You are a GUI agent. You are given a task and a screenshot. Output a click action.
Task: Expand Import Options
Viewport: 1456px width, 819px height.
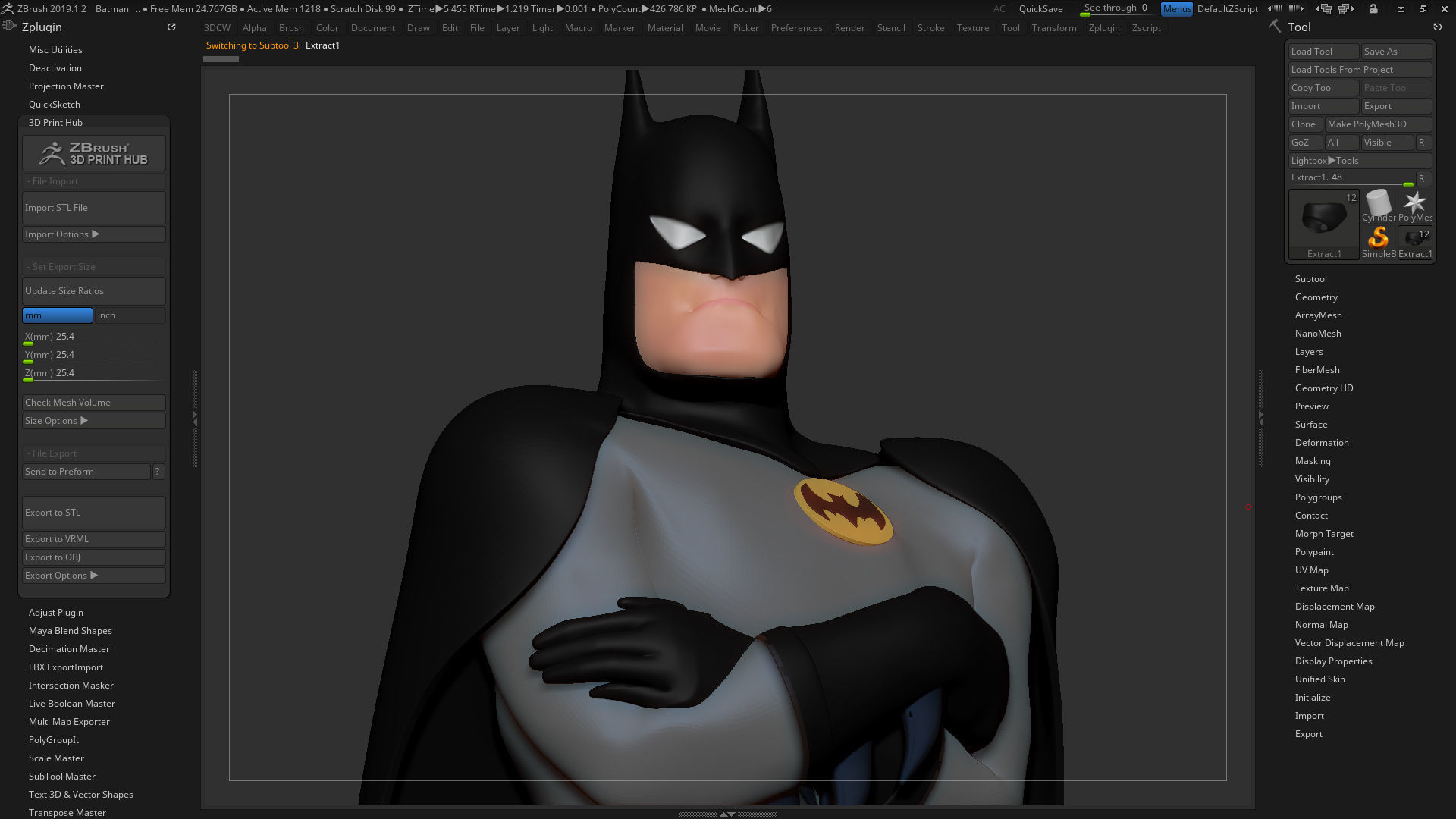pyautogui.click(x=94, y=234)
